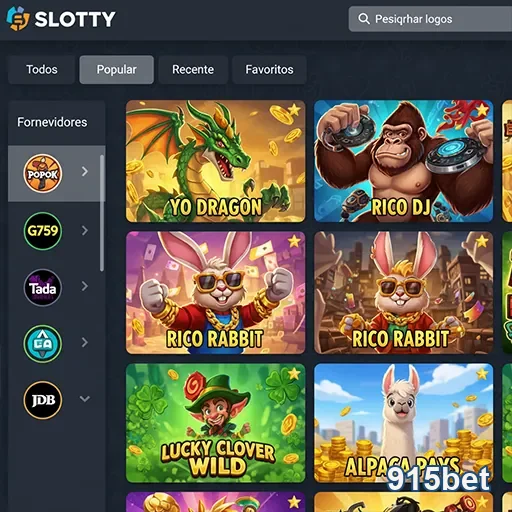The width and height of the screenshot is (512, 512).
Task: Favorite Yo Dragon with its star
Action: click(294, 109)
